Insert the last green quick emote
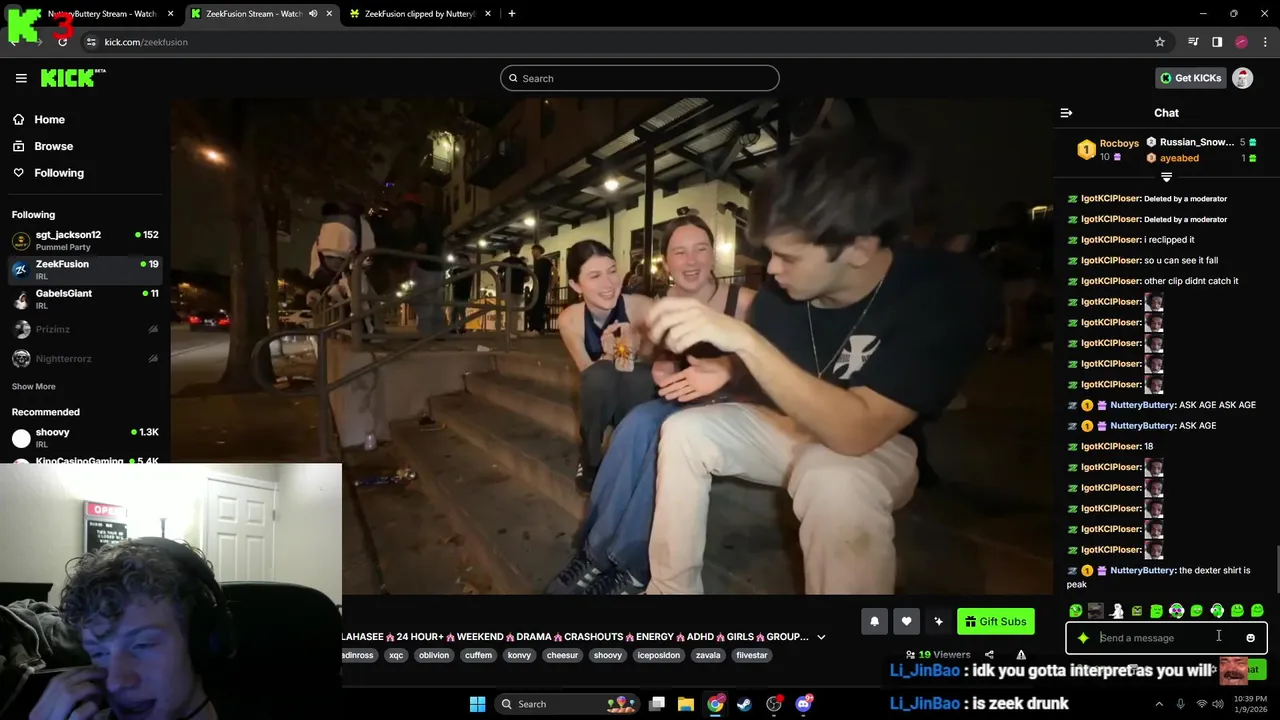The width and height of the screenshot is (1280, 720). (1257, 611)
